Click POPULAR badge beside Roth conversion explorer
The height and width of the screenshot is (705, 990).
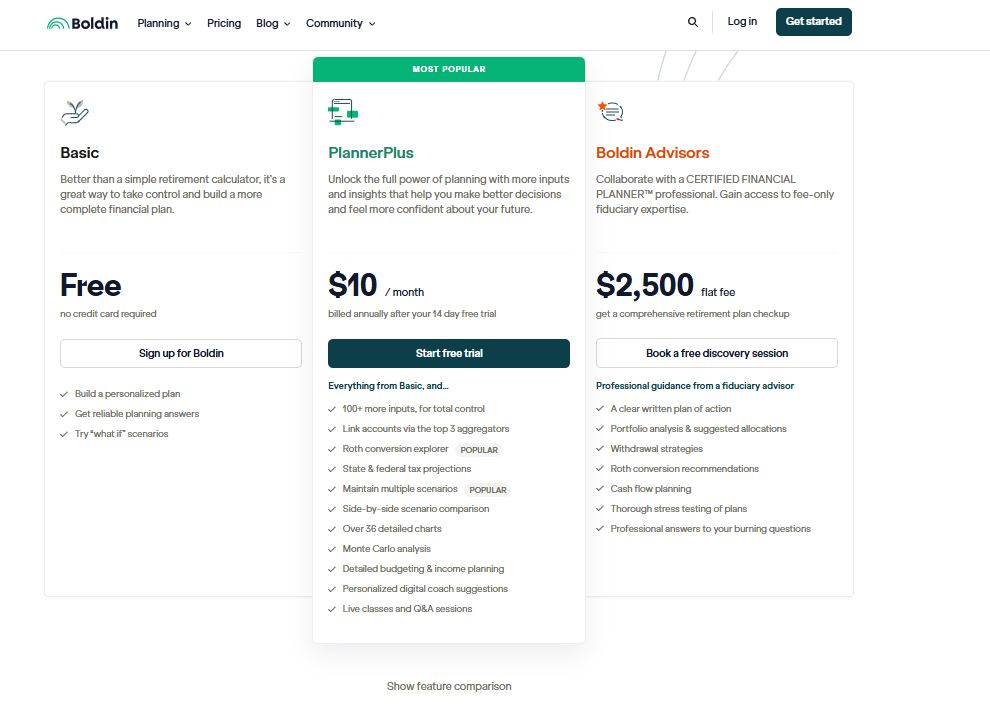(479, 450)
